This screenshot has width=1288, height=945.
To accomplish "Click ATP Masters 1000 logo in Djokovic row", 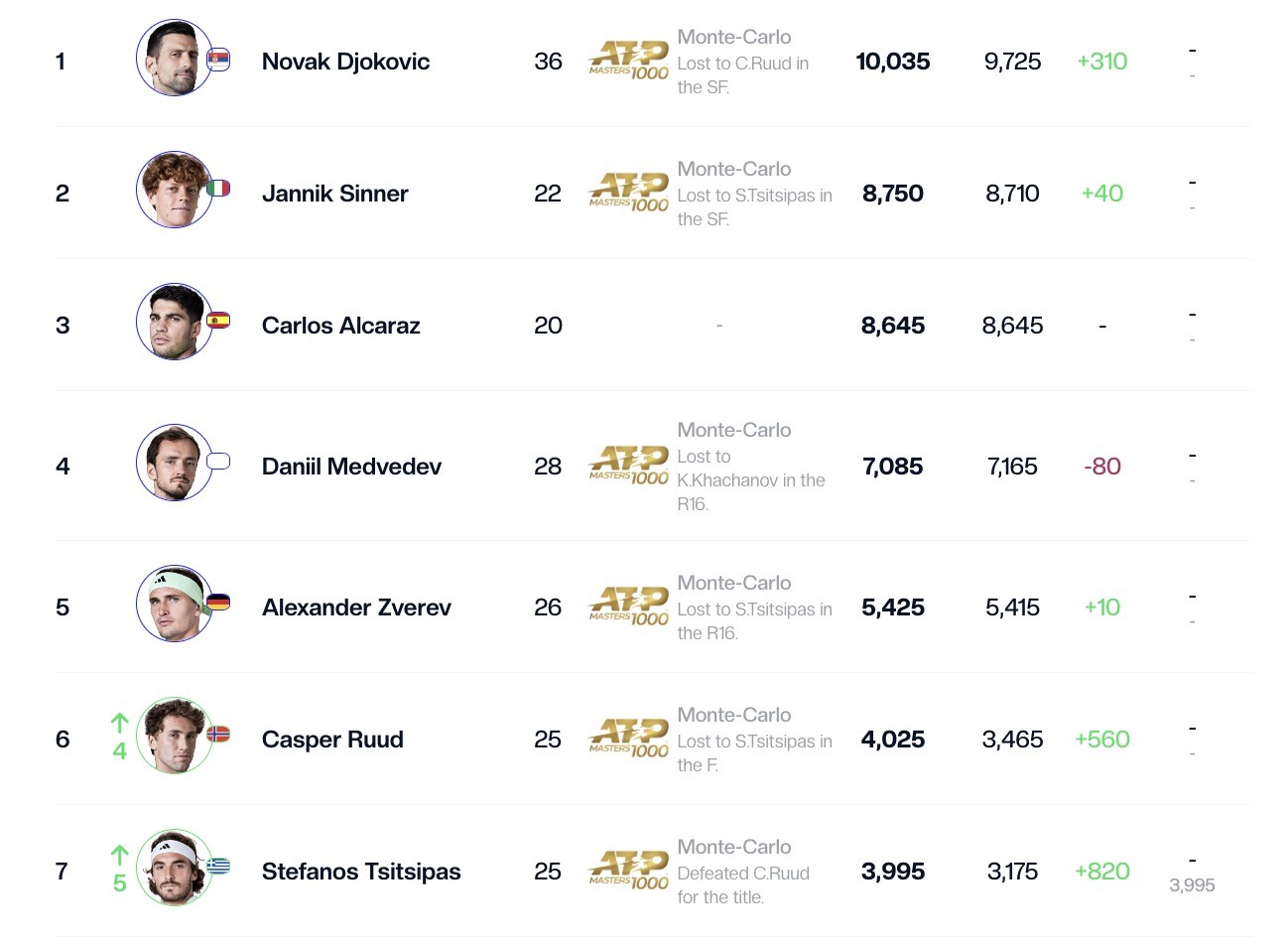I will 629,61.
